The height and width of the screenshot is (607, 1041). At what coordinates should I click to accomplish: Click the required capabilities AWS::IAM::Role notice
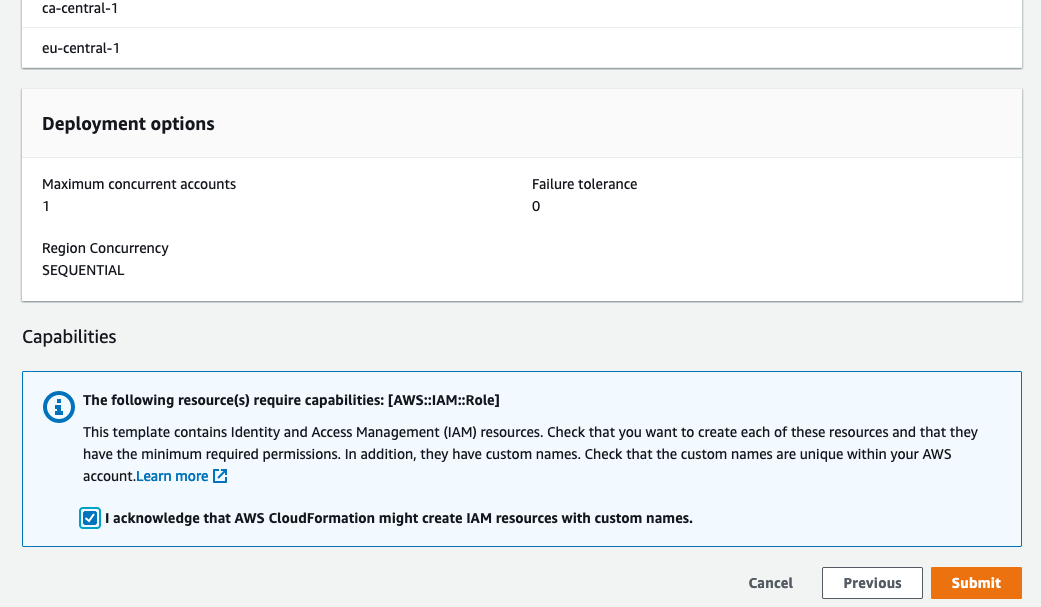point(291,400)
